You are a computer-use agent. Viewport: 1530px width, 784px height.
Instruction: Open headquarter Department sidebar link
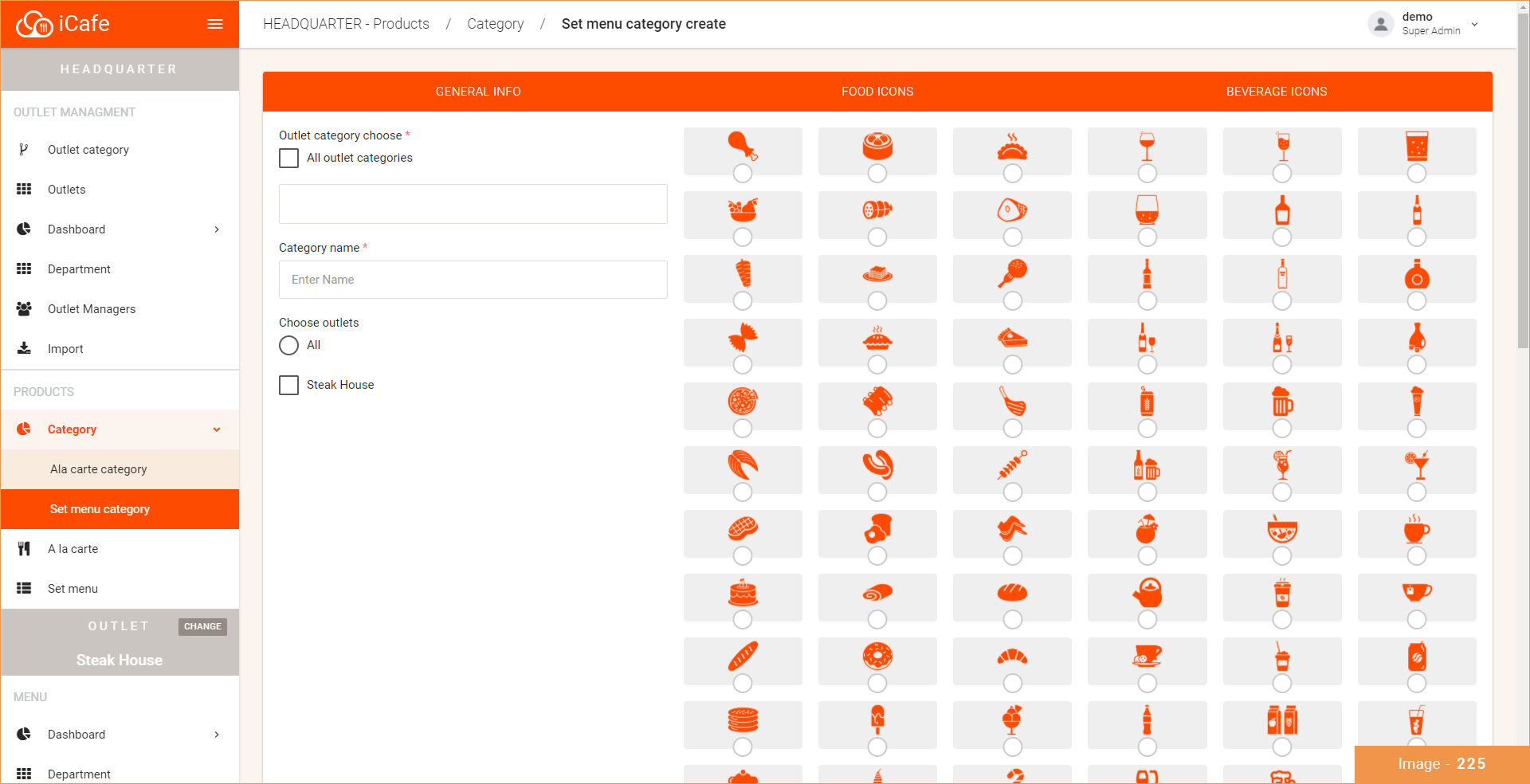[x=120, y=269]
